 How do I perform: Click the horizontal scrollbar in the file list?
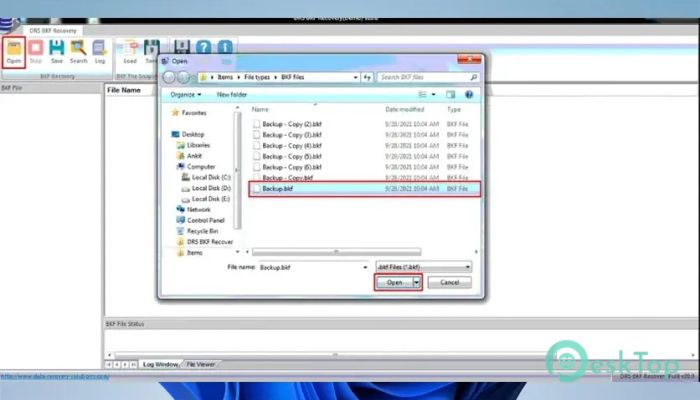pyautogui.click(x=337, y=252)
